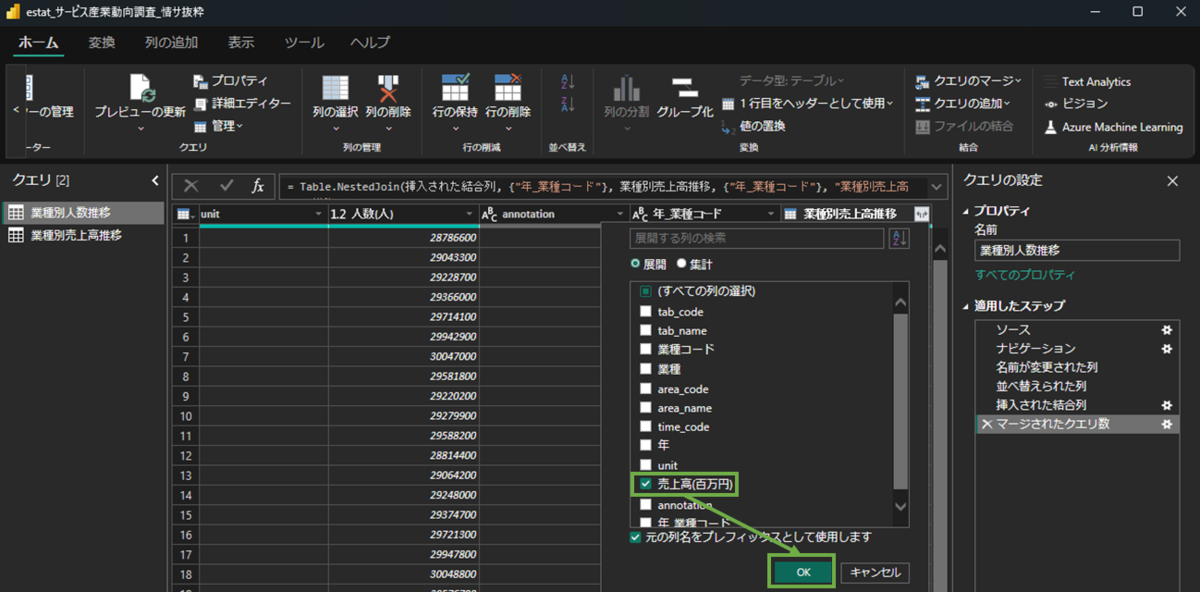
Task: Sort descending with the Z-A icon
Action: (x=568, y=104)
